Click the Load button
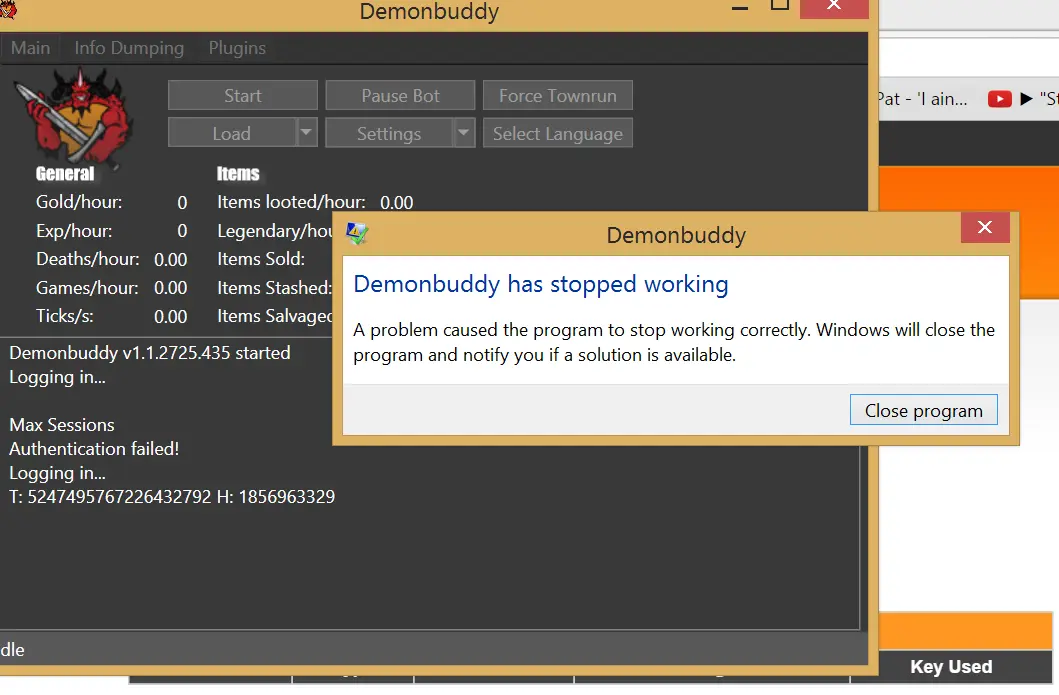 pyautogui.click(x=231, y=133)
